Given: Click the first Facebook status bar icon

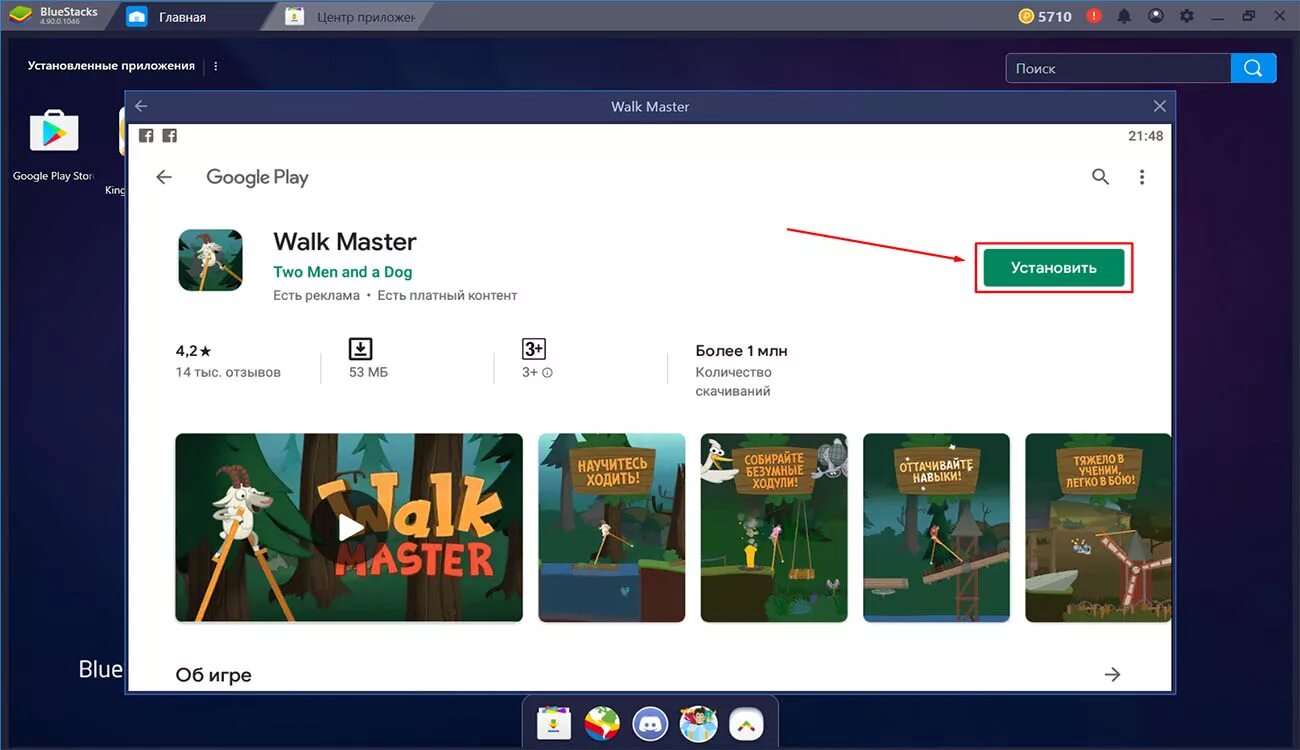Looking at the screenshot, I should click(x=146, y=136).
